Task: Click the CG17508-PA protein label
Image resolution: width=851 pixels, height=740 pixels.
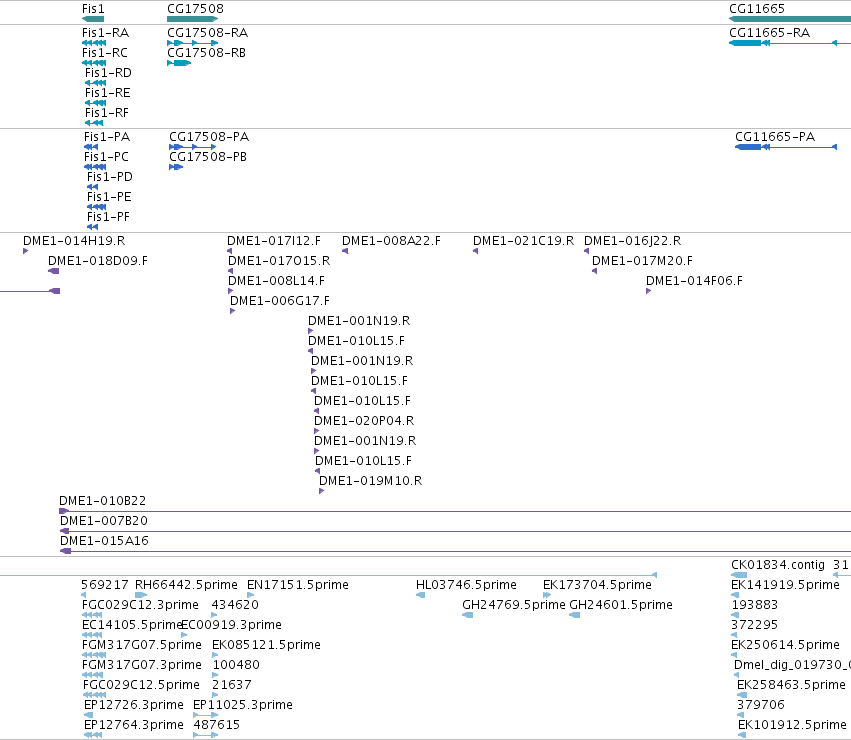Action: [x=209, y=137]
